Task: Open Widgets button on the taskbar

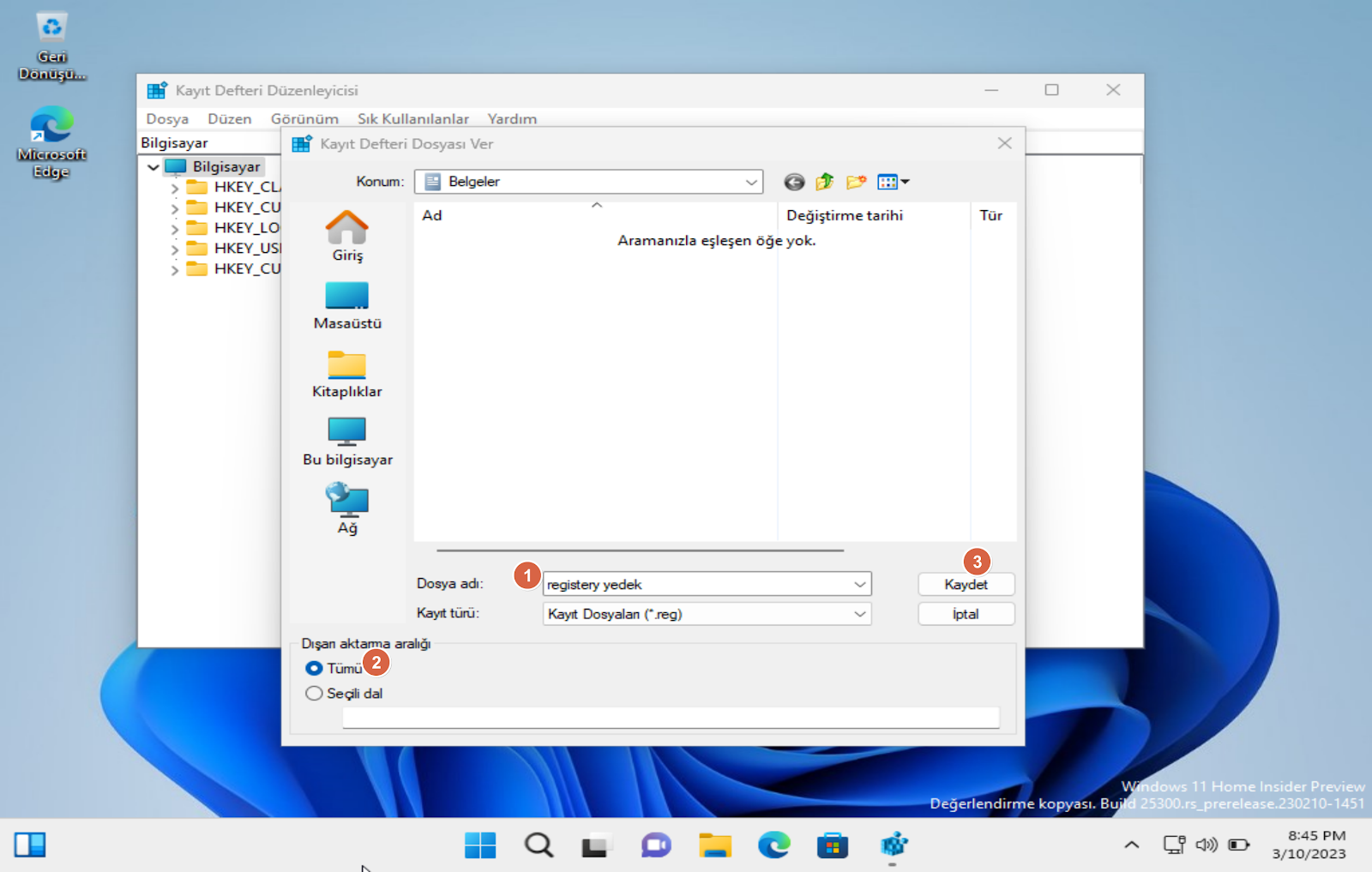Action: point(30,845)
